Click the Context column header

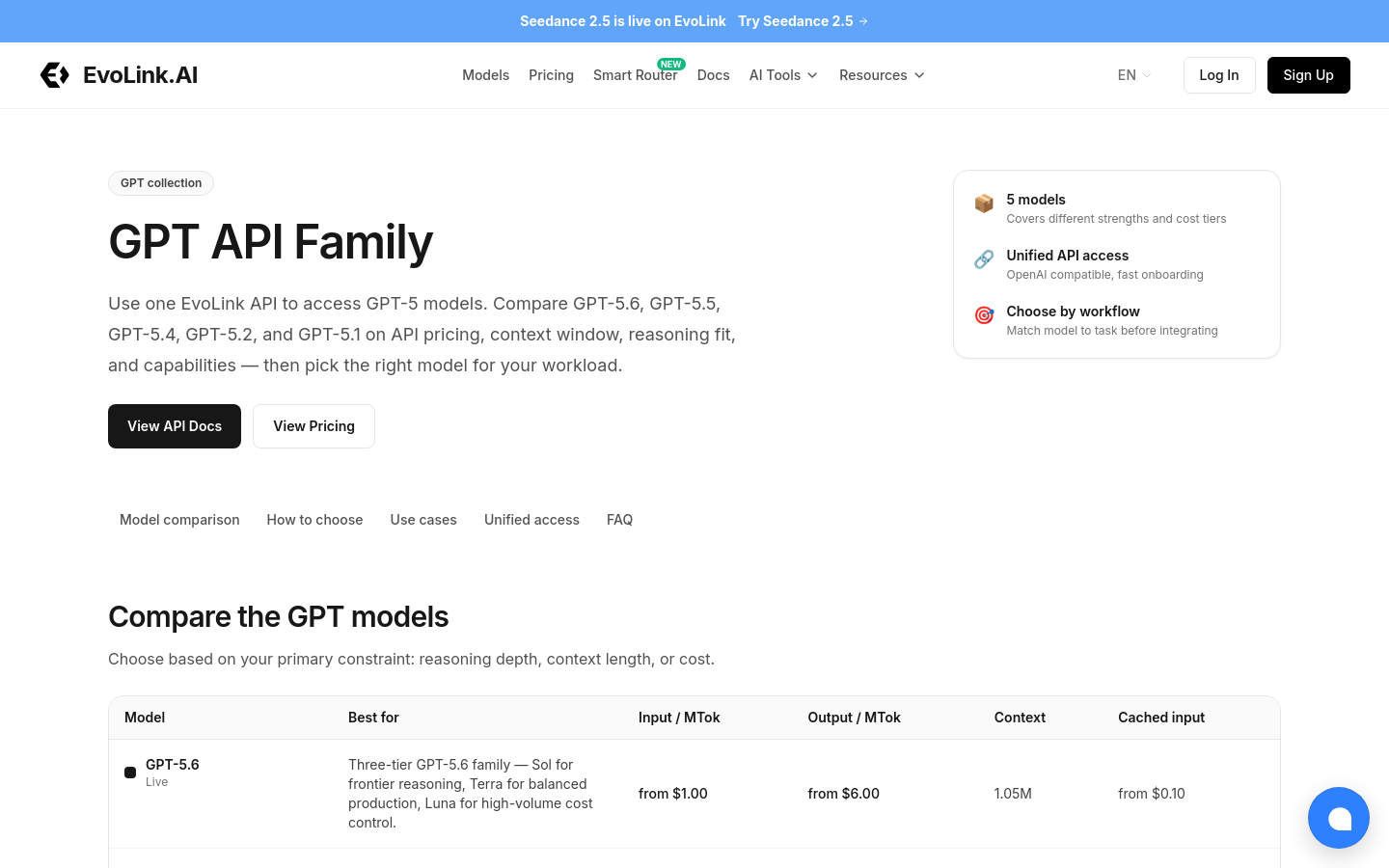pyautogui.click(x=1020, y=718)
